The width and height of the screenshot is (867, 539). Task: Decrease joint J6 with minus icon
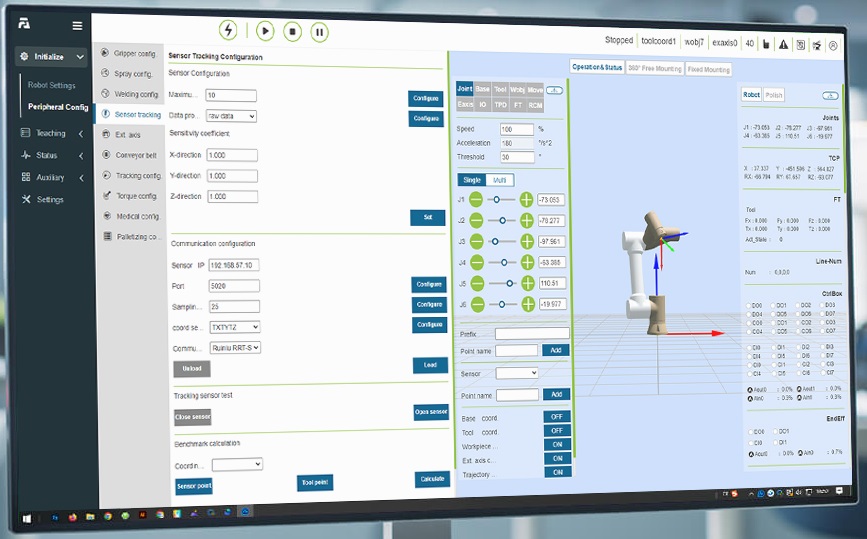[478, 304]
